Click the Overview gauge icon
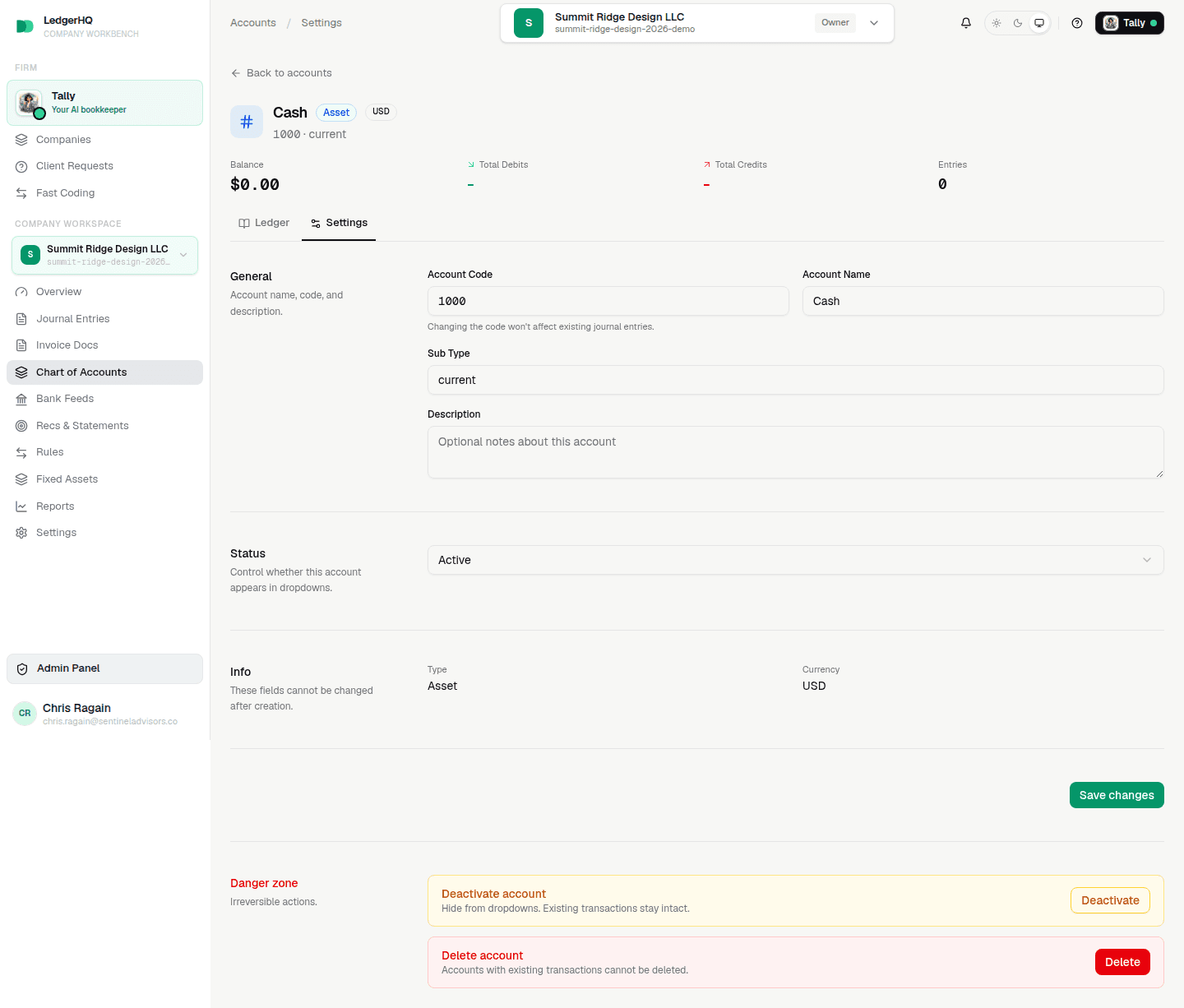 [21, 292]
